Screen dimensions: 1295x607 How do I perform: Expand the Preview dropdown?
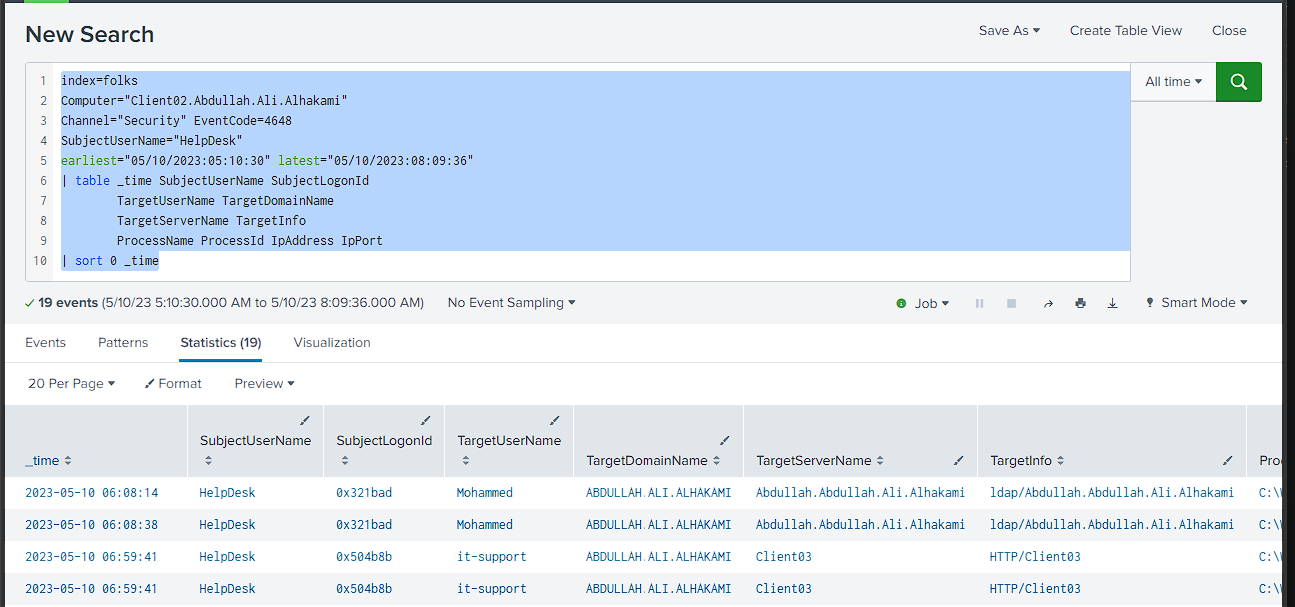[264, 384]
